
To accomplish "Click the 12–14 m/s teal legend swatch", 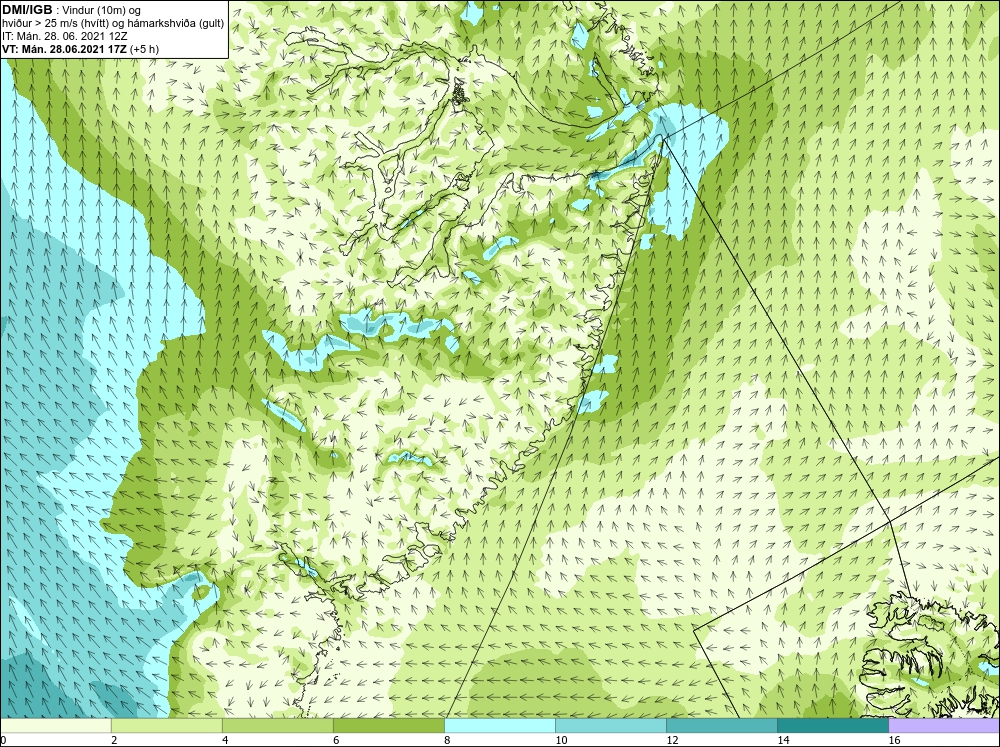I will [x=722, y=726].
